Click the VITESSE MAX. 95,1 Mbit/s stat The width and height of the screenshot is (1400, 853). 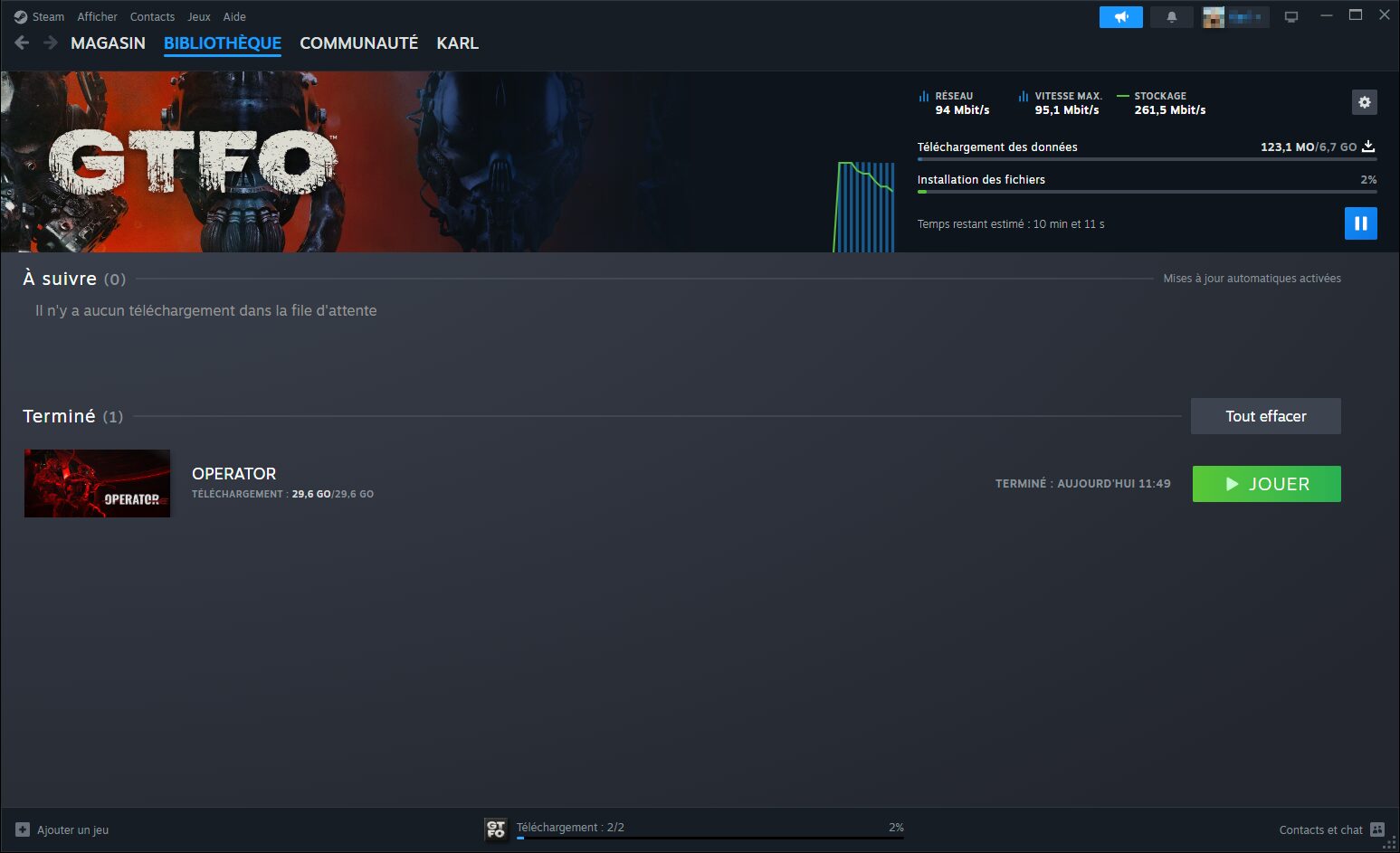click(x=1060, y=102)
